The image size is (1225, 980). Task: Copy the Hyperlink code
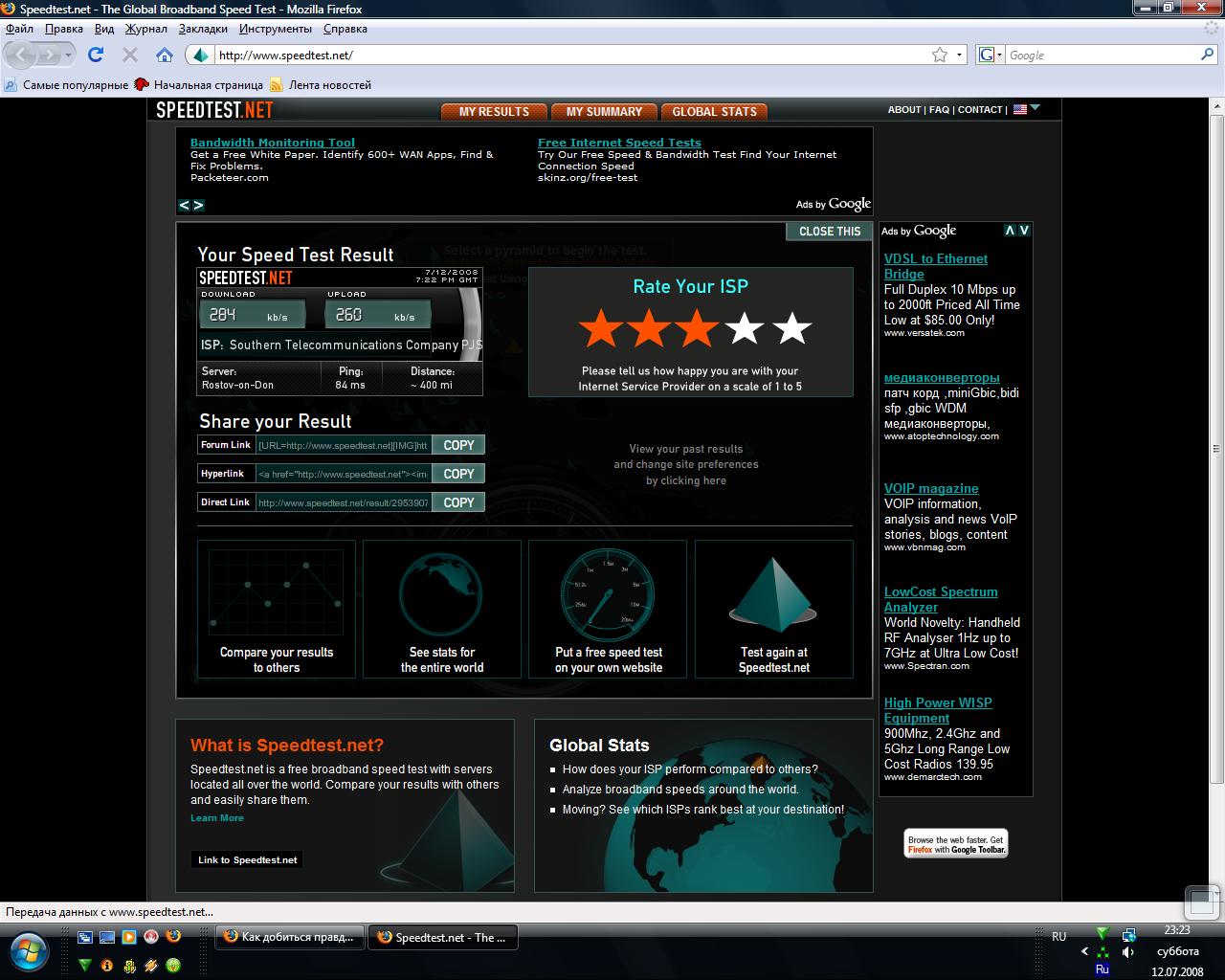(x=458, y=474)
